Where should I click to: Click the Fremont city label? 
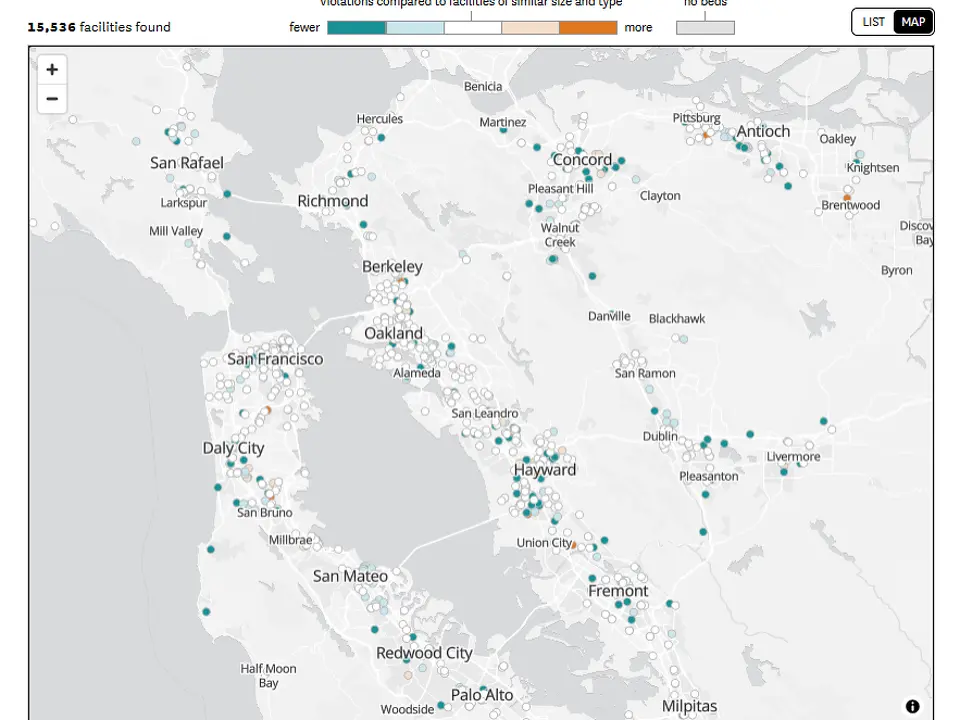[x=617, y=591]
